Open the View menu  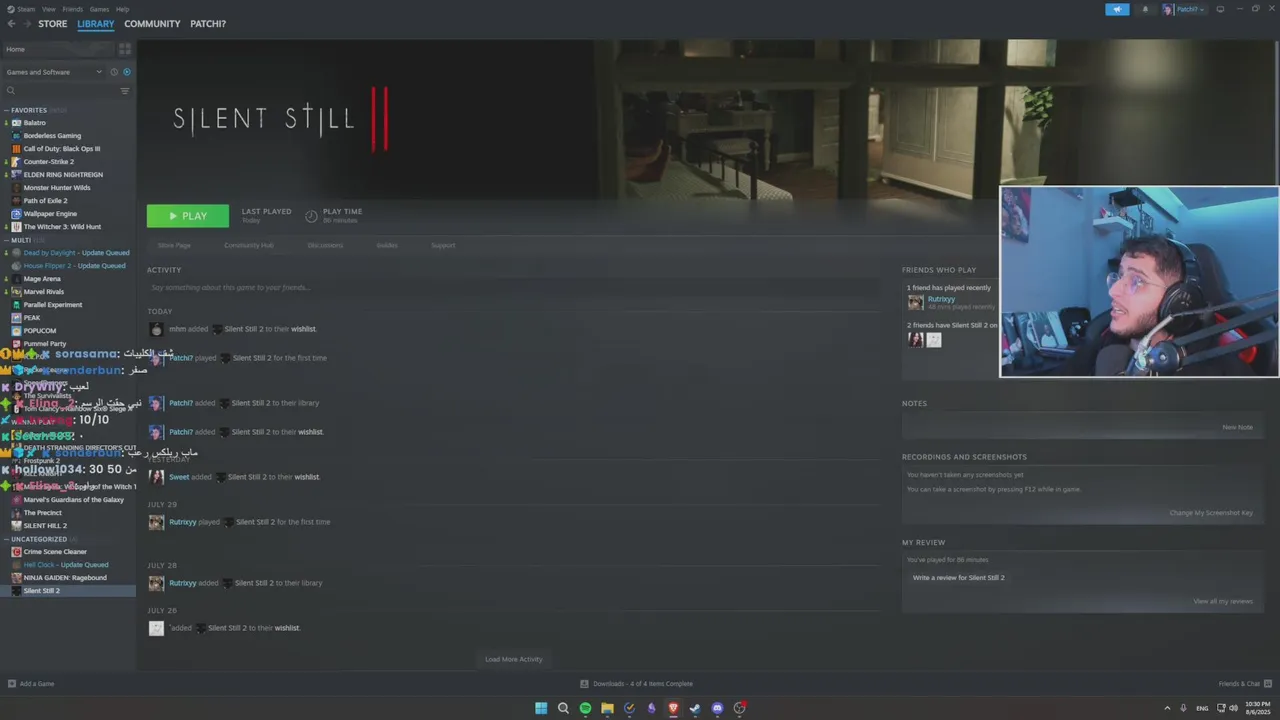click(x=48, y=9)
